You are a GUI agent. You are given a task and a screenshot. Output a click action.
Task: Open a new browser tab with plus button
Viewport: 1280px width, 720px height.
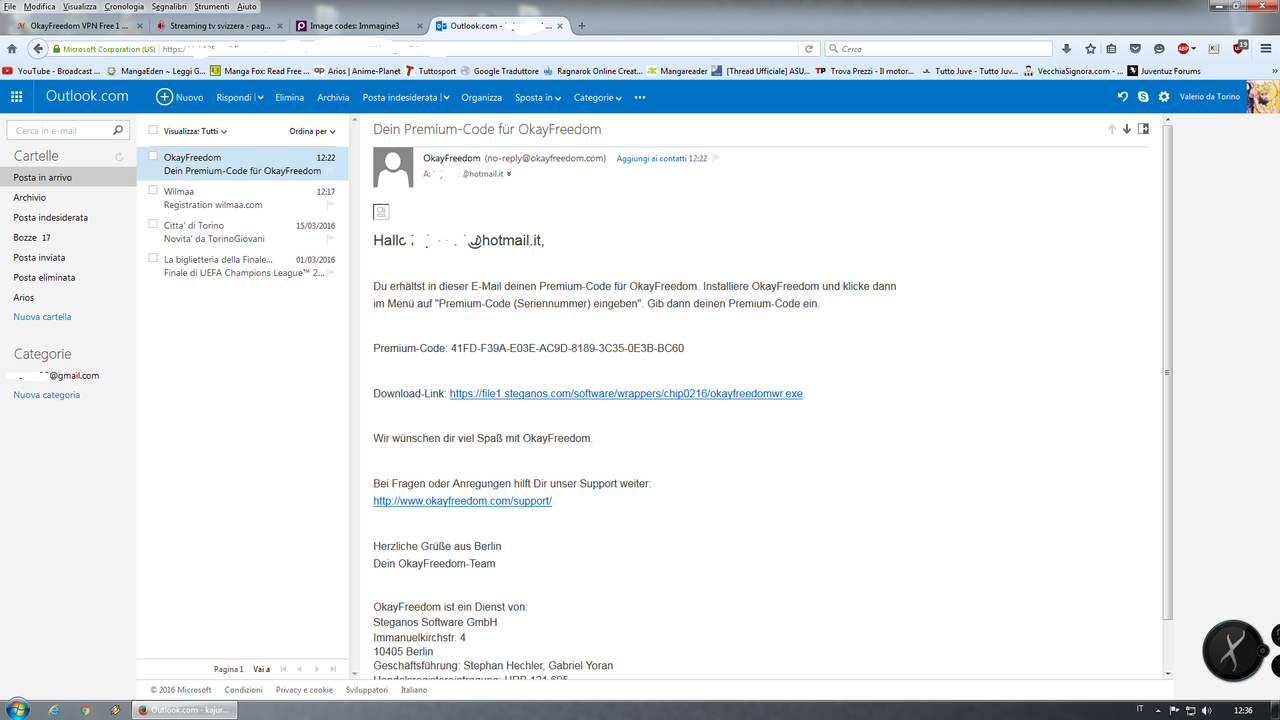(583, 26)
